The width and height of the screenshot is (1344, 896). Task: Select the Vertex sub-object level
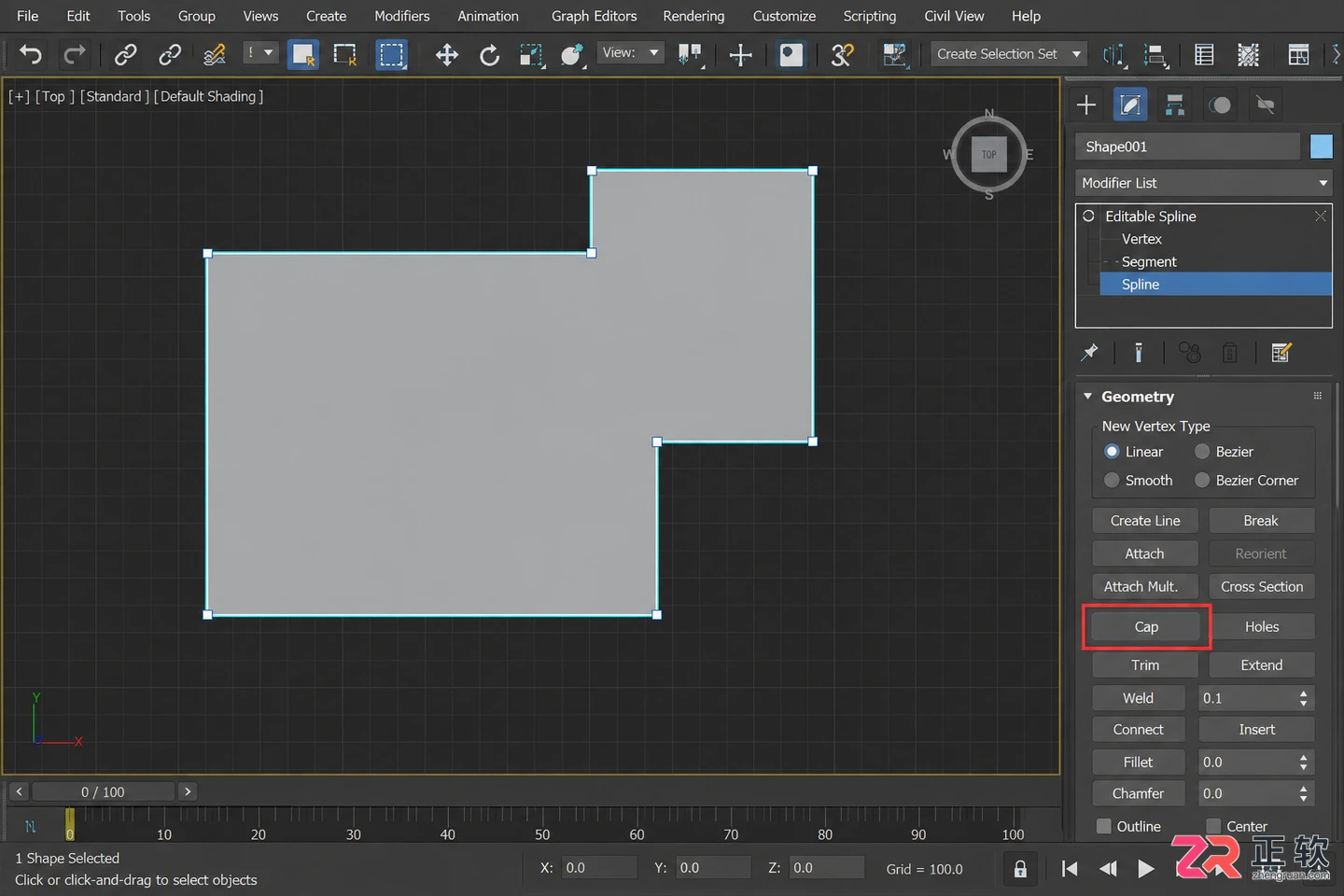1141,239
